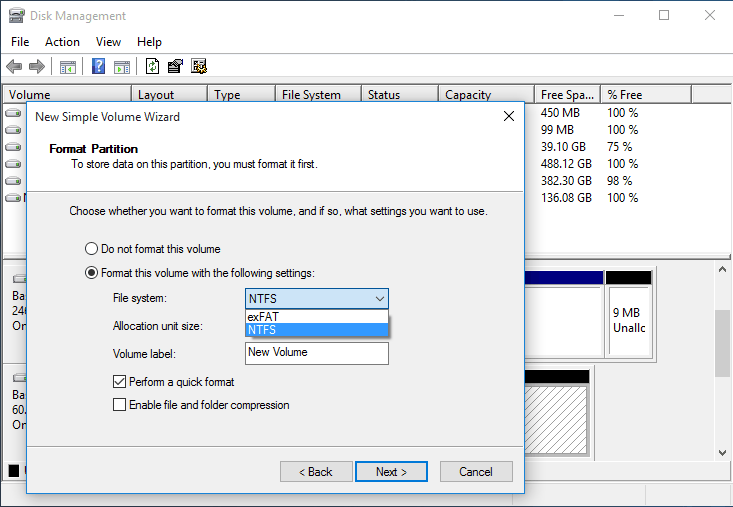Choose NTFS in the dropdown list
This screenshot has height=507, width=733.
[x=316, y=330]
